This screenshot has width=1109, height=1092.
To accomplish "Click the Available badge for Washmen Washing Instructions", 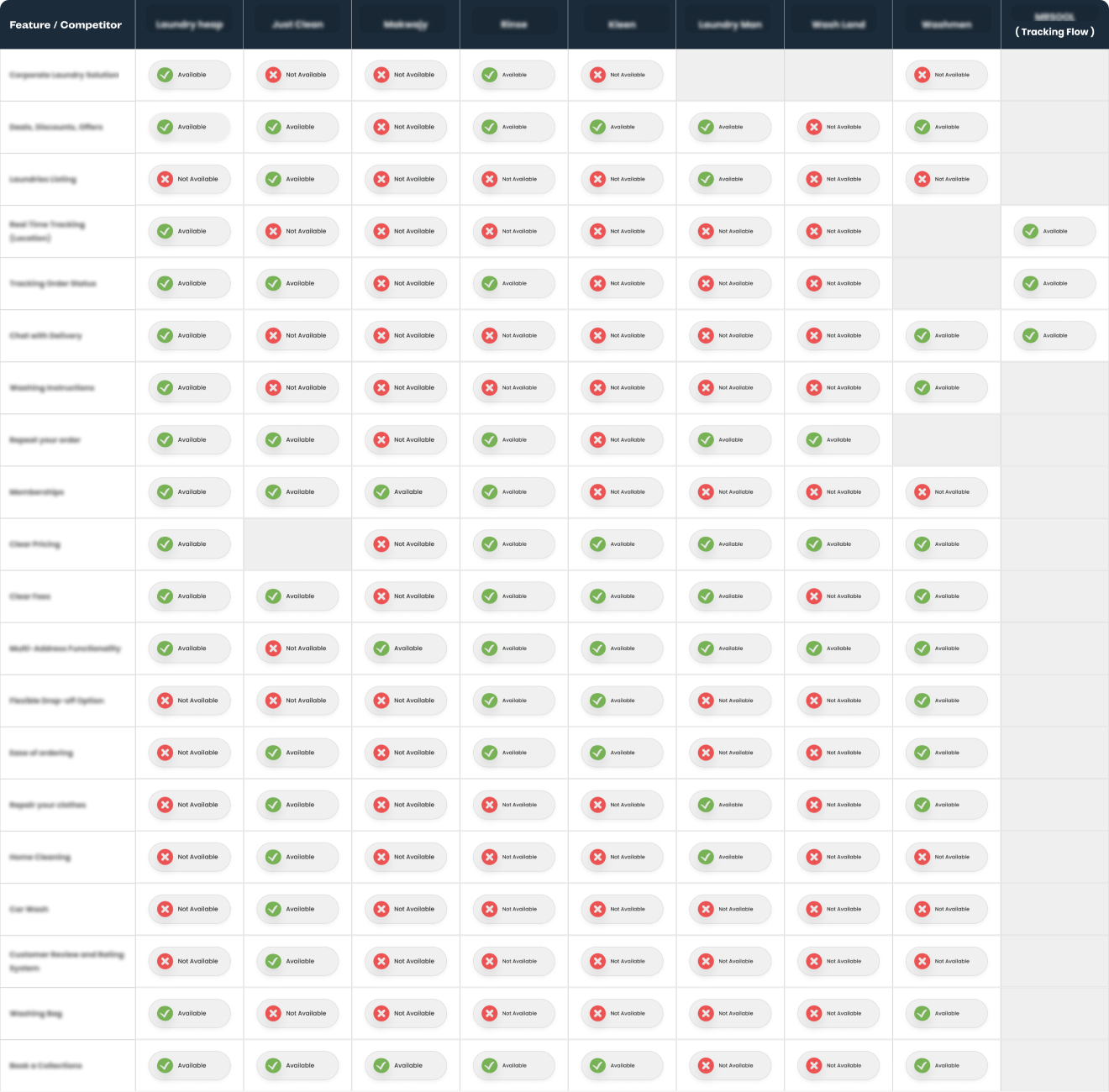I will coord(947,387).
